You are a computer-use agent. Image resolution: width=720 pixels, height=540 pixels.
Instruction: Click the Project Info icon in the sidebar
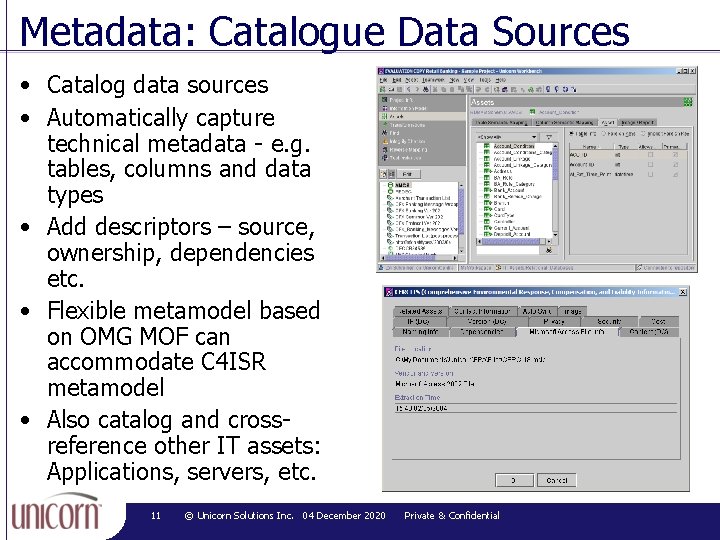[384, 100]
